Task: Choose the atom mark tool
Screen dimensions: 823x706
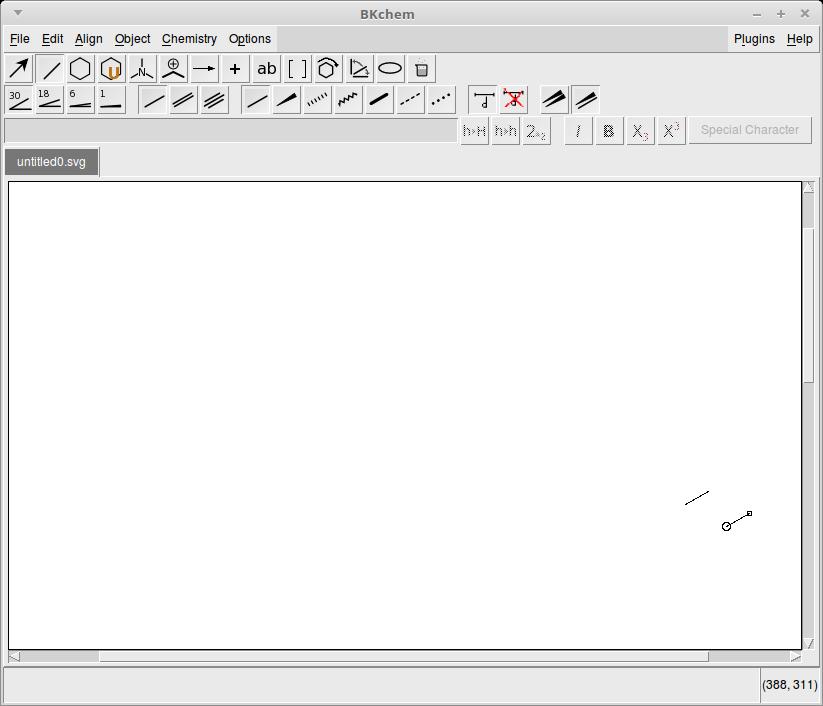Action: (173, 69)
